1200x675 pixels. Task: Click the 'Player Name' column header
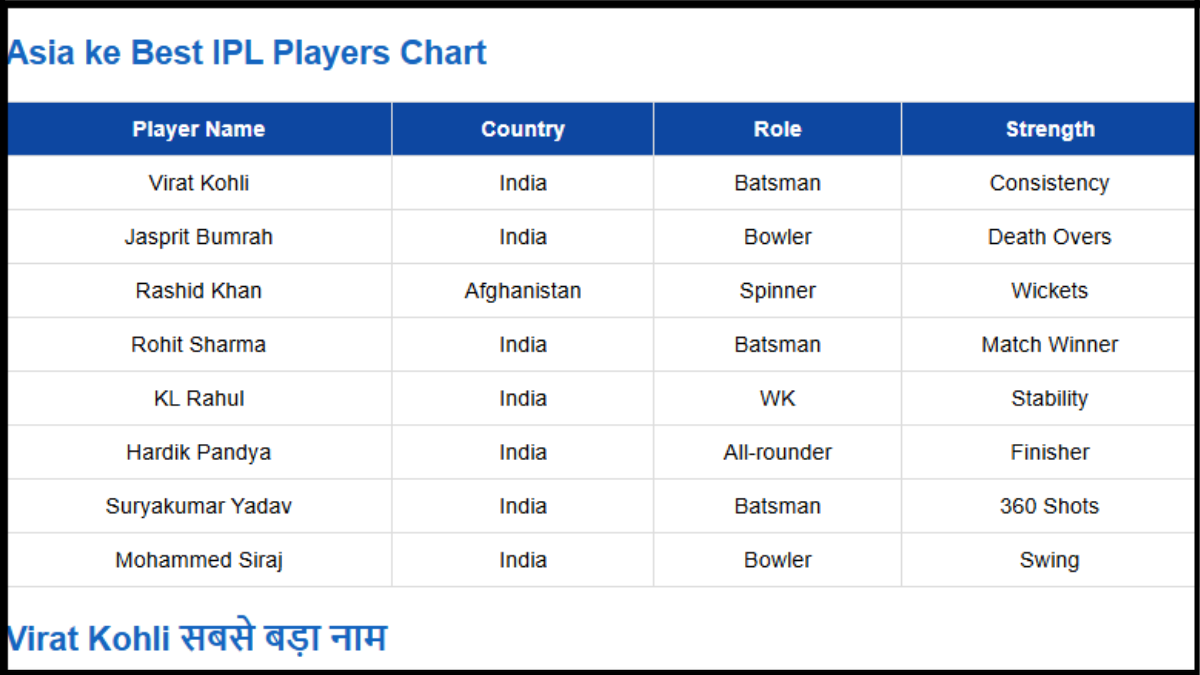click(x=198, y=129)
